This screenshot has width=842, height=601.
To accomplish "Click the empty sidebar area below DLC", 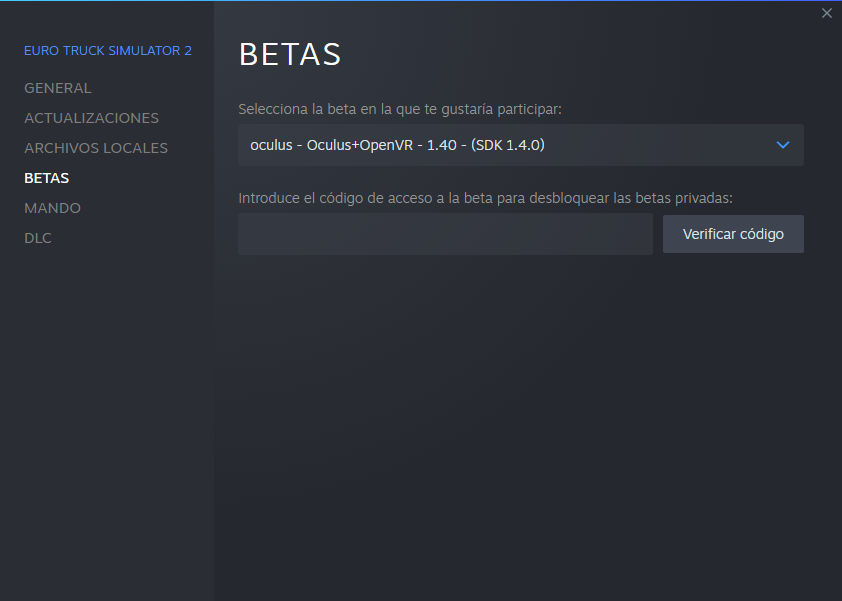I will 107,420.
